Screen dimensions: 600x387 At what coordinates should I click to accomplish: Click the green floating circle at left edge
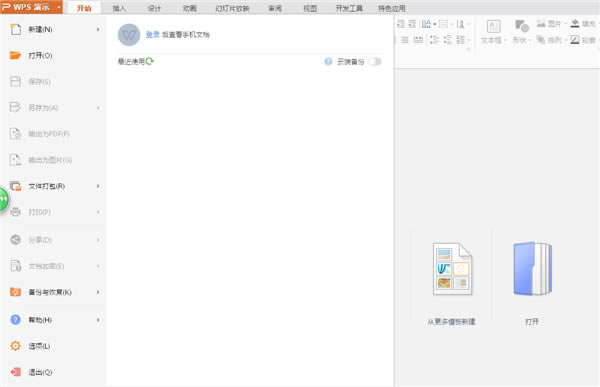pyautogui.click(x=3, y=199)
